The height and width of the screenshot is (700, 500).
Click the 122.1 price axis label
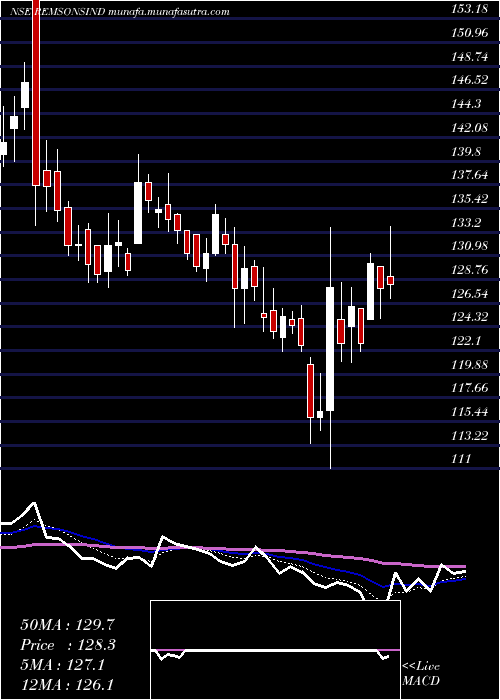[x=467, y=341]
